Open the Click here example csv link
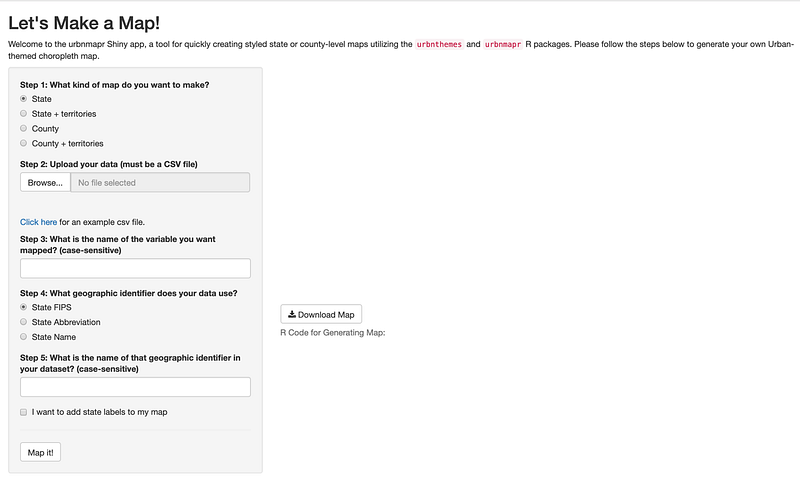This screenshot has width=800, height=484. (38, 222)
